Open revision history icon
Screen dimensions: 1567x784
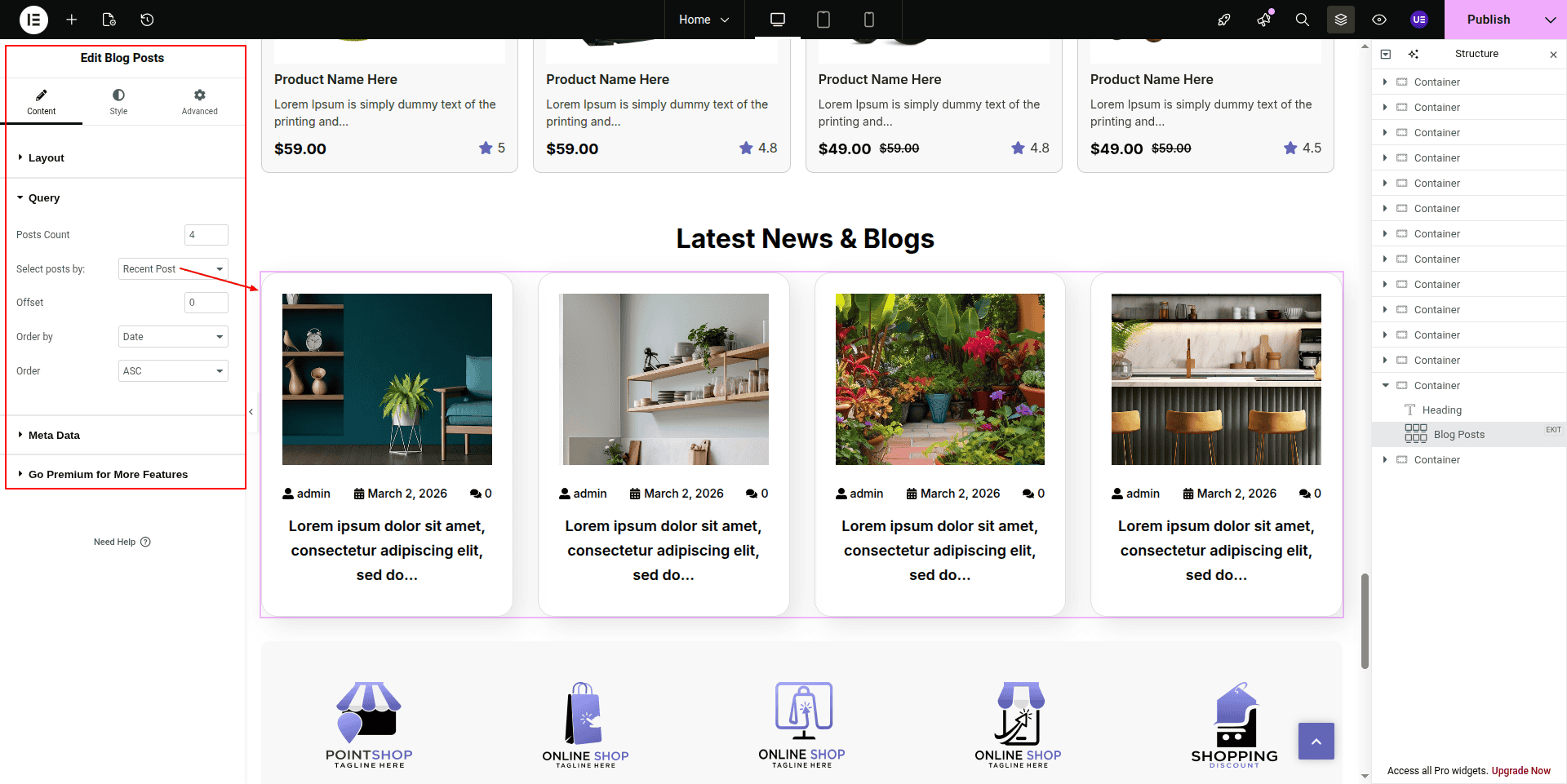pyautogui.click(x=147, y=20)
